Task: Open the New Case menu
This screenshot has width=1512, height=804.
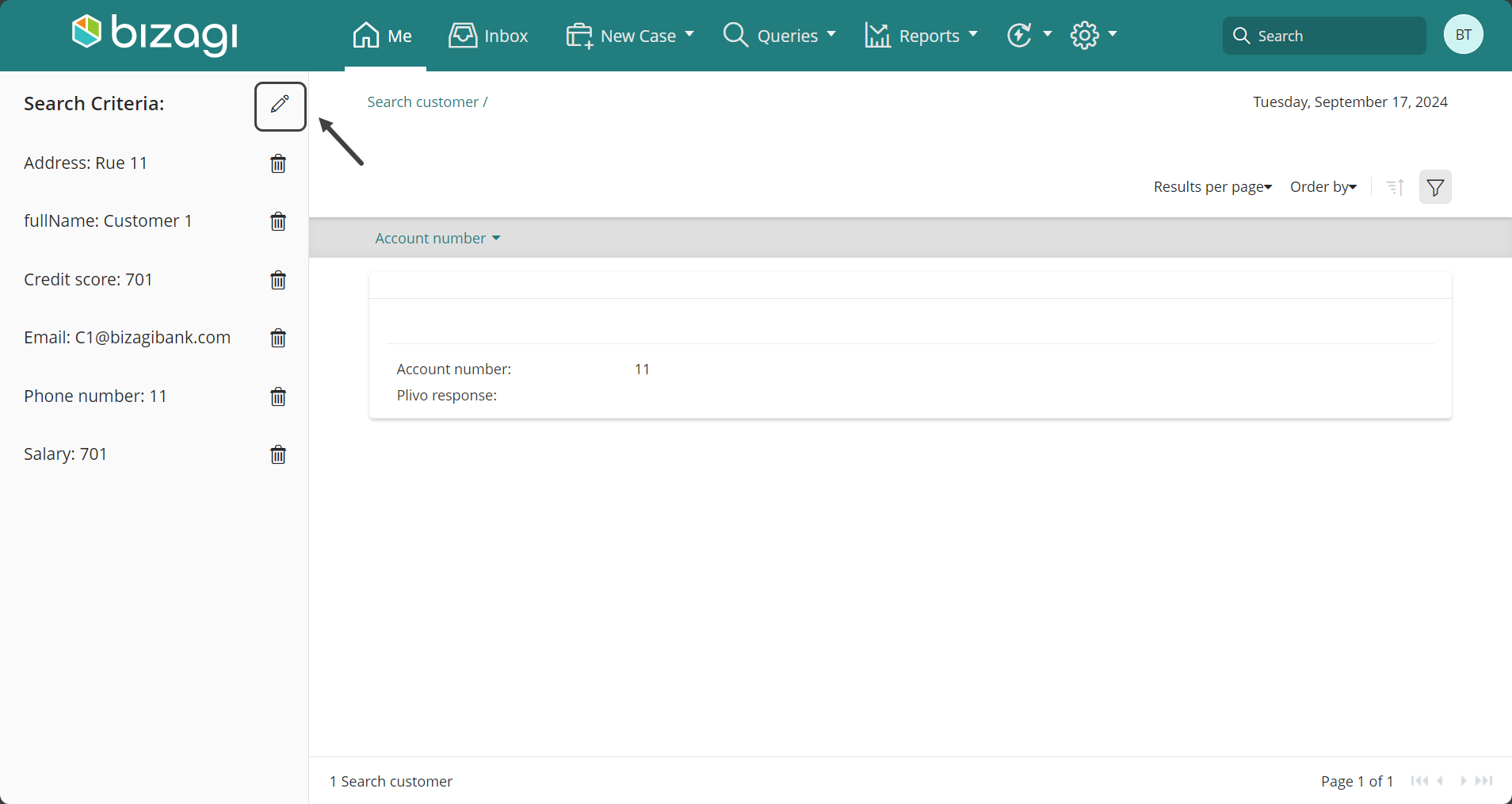Action: [630, 36]
